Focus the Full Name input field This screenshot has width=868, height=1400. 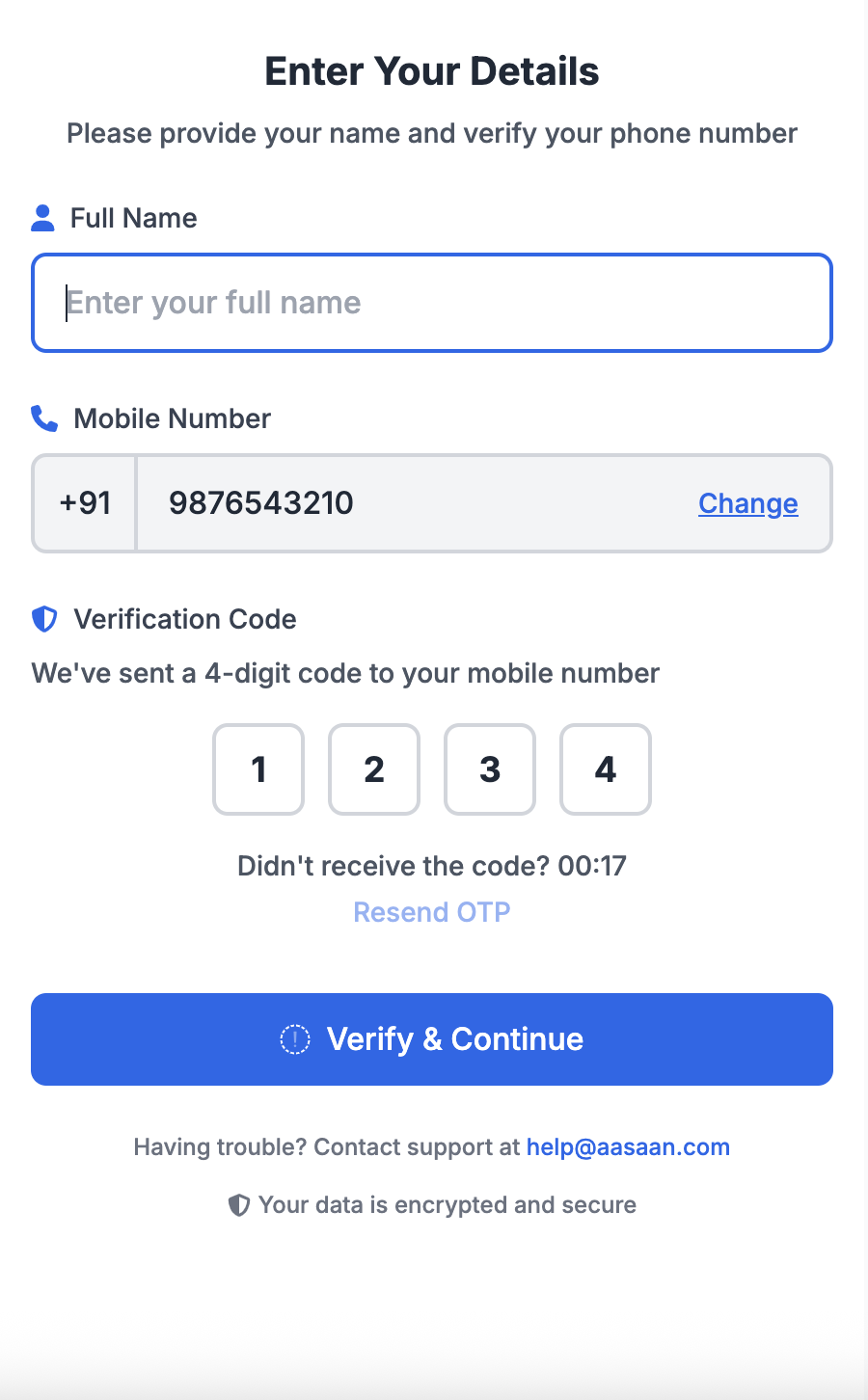click(x=432, y=303)
